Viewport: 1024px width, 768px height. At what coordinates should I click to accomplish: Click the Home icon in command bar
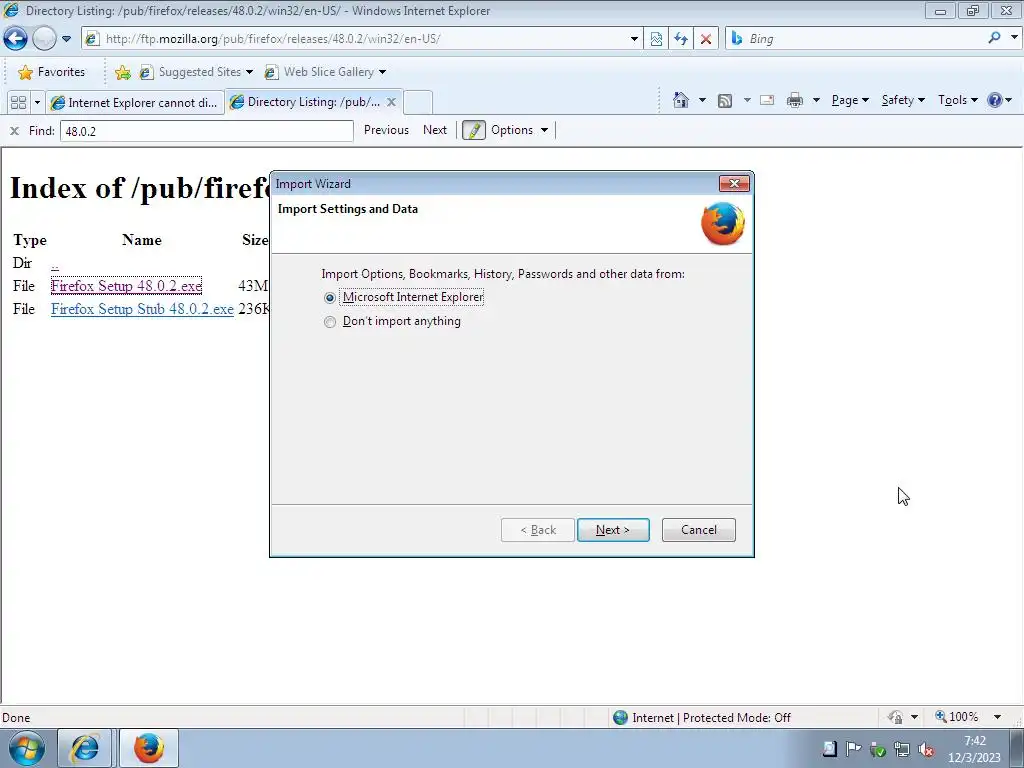point(680,100)
